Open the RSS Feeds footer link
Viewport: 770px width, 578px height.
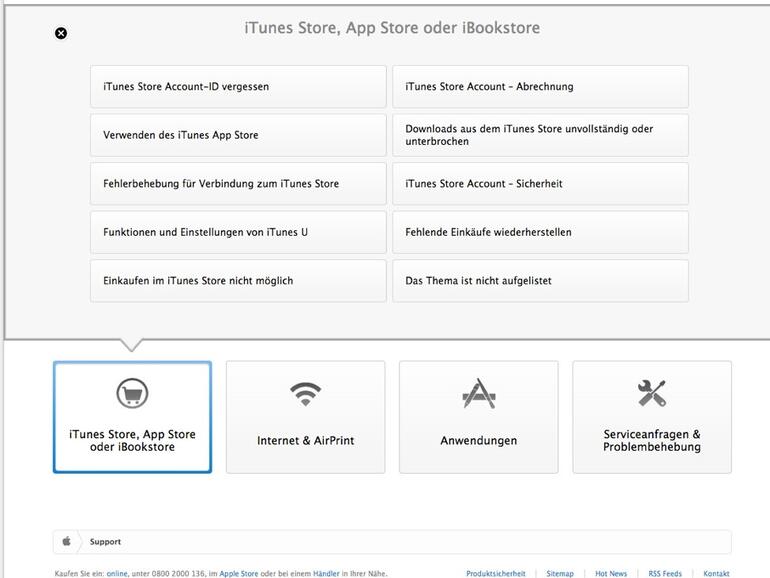coord(665,574)
